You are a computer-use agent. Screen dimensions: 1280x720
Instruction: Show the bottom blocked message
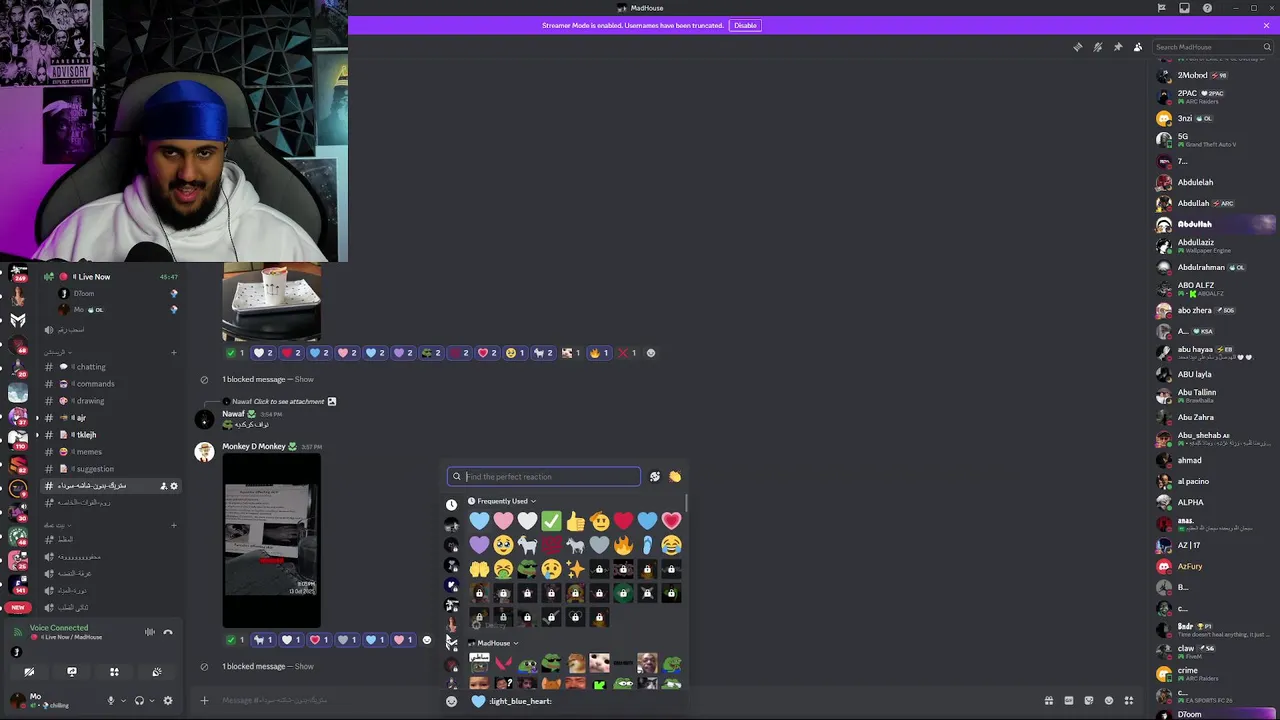click(304, 666)
